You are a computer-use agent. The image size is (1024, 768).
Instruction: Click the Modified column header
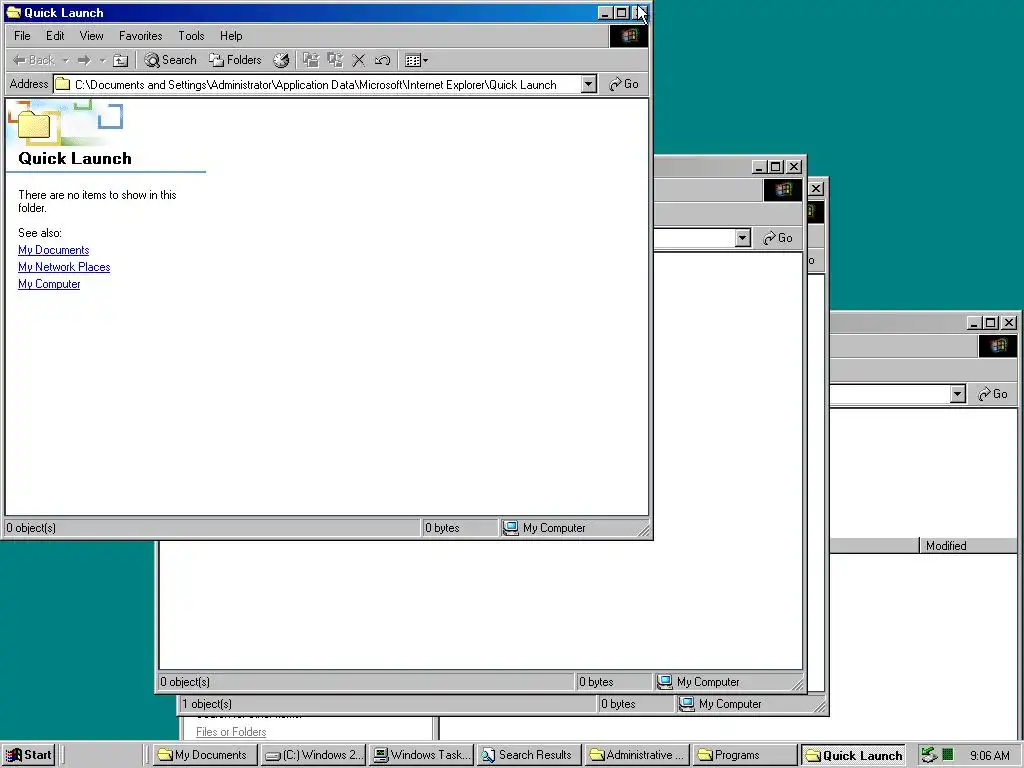coord(967,546)
